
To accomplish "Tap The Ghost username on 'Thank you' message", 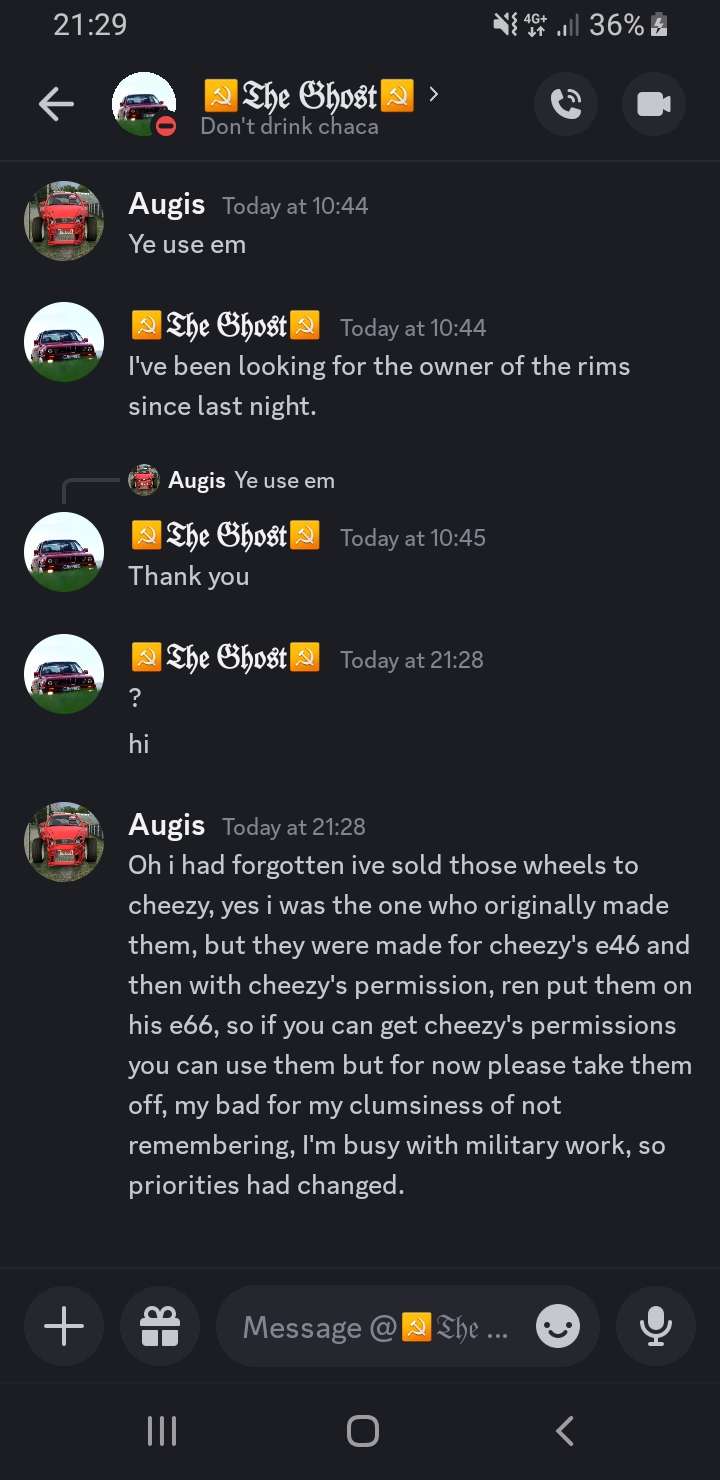I will coord(226,537).
